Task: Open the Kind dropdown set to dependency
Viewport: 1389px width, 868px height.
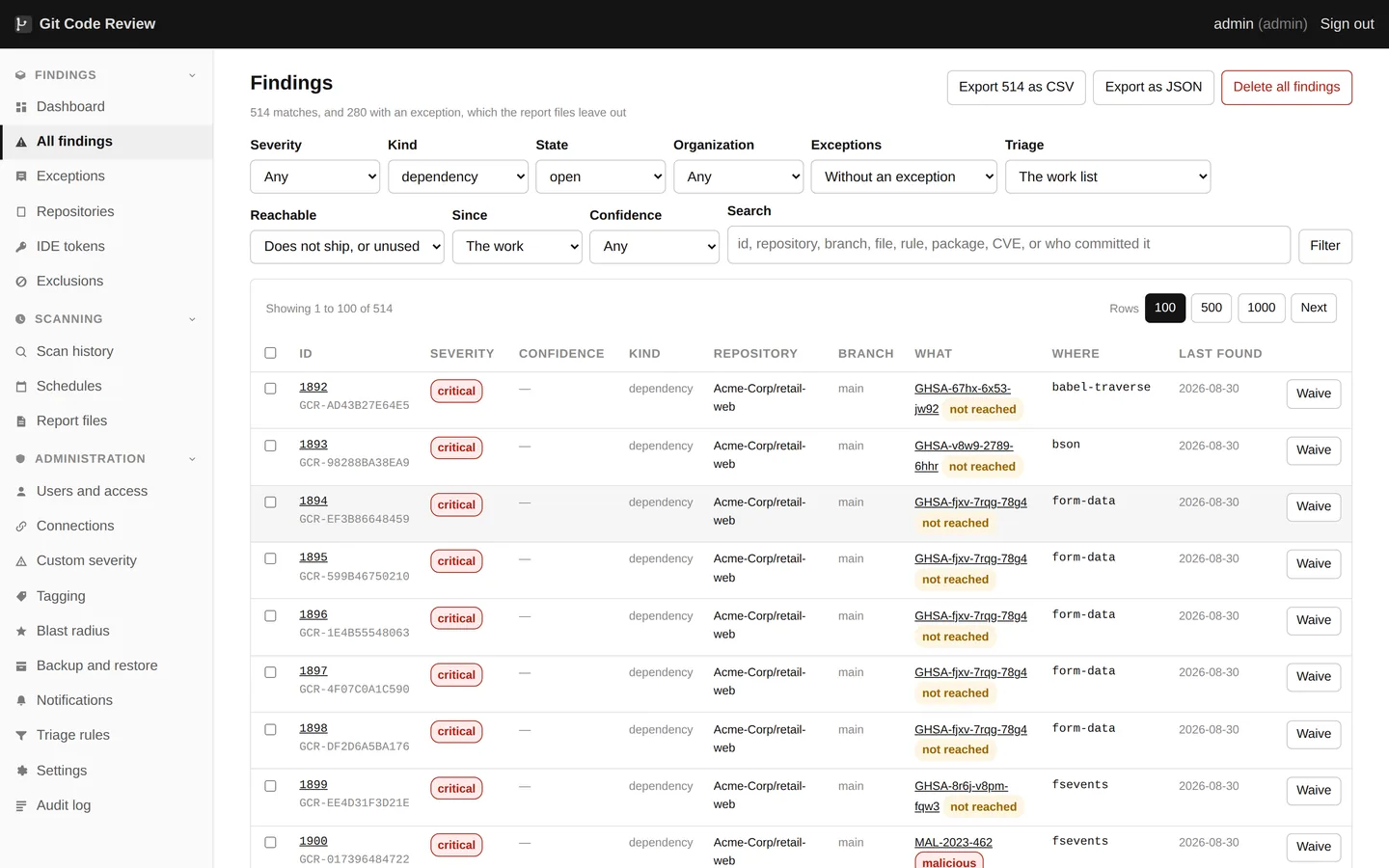Action: pyautogui.click(x=458, y=176)
